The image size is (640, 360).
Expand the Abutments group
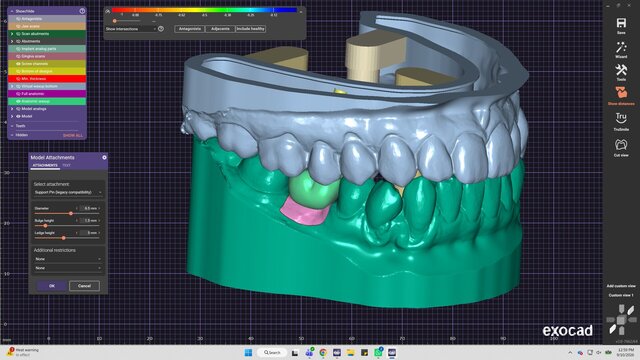coord(12,41)
